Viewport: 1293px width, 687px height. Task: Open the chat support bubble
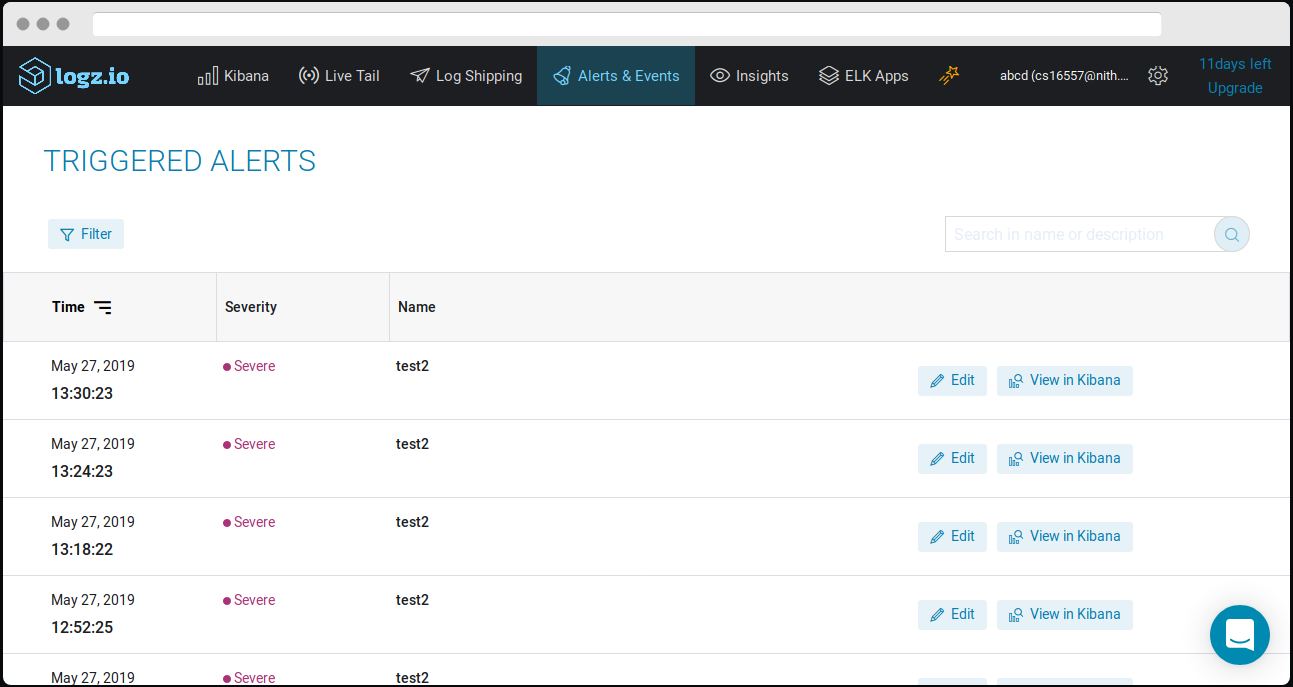point(1240,635)
